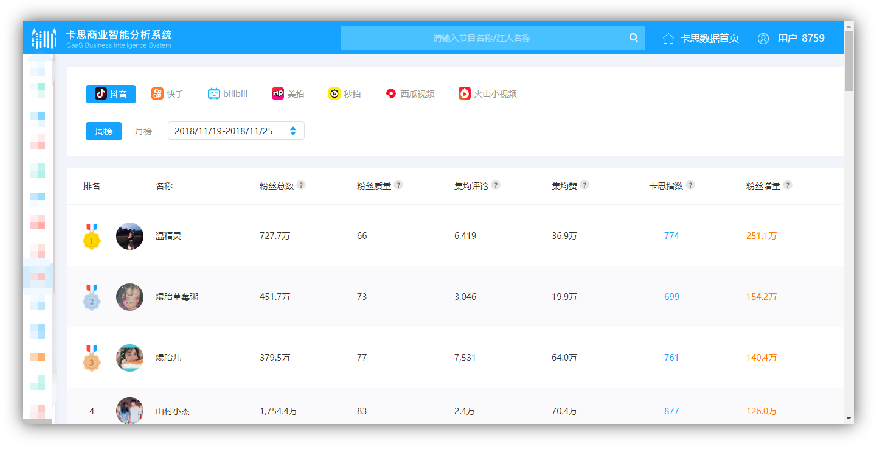This screenshot has height=450, width=880.
Task: Open the 卡思数据首页 link
Action: [x=700, y=38]
